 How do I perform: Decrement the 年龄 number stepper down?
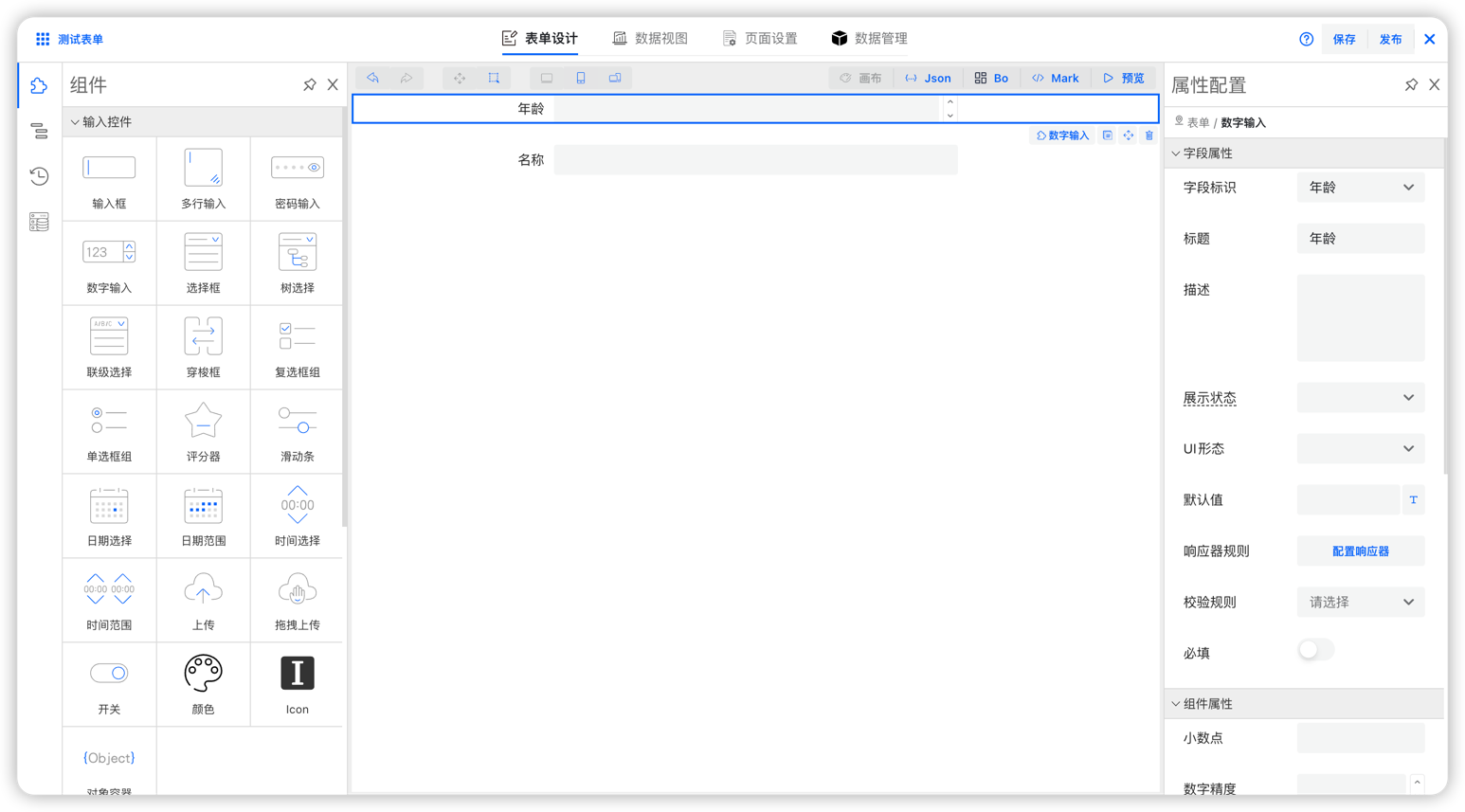point(950,116)
